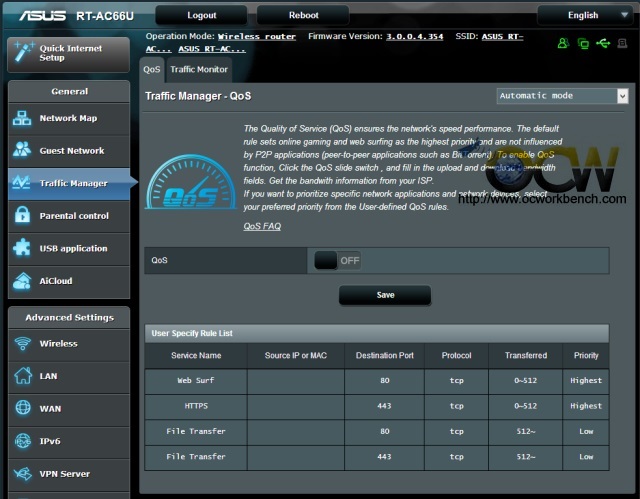The width and height of the screenshot is (640, 499).
Task: Click the Guest Network people icon
Action: pos(22,150)
